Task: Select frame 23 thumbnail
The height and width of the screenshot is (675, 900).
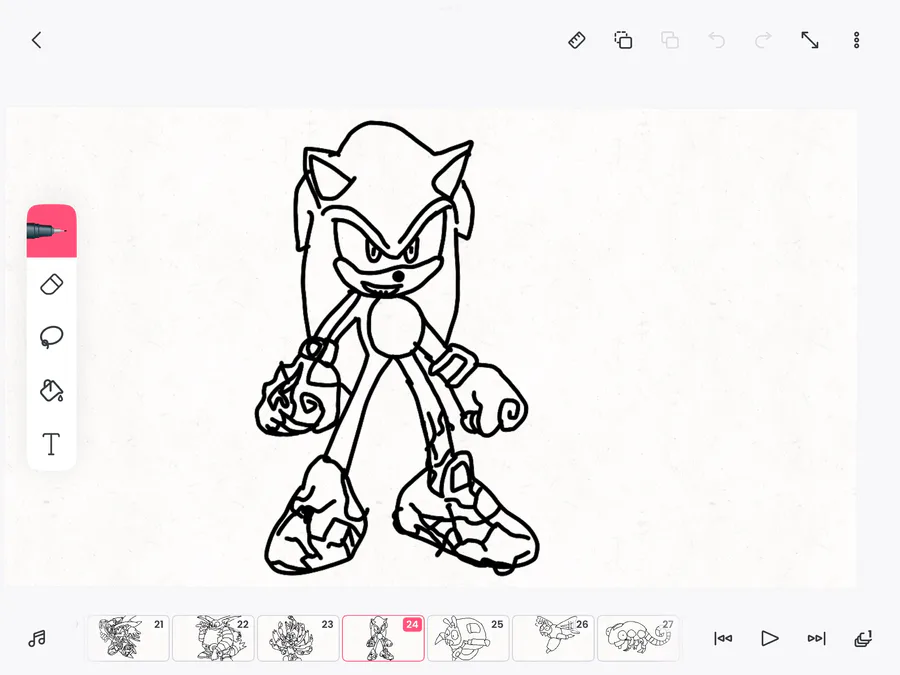Action: [298, 638]
